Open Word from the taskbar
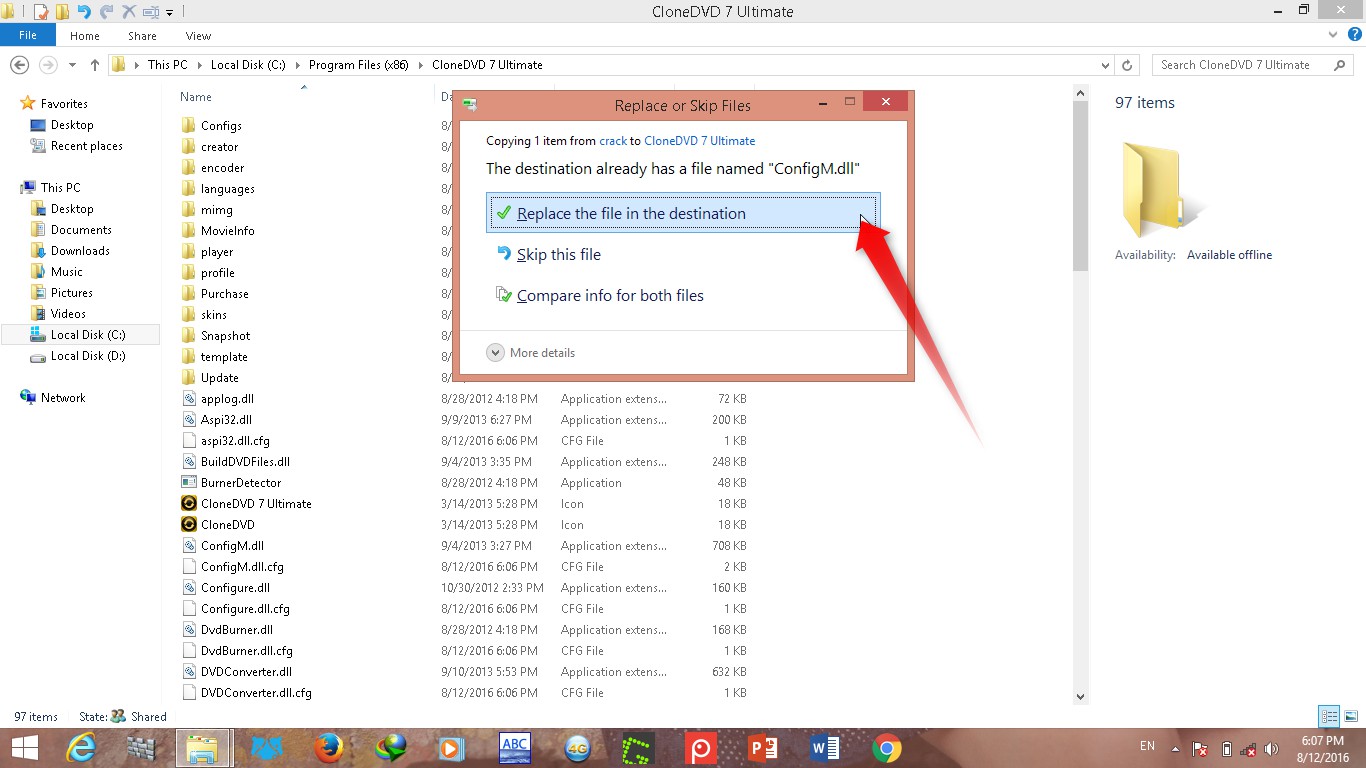The height and width of the screenshot is (768, 1366). (825, 747)
